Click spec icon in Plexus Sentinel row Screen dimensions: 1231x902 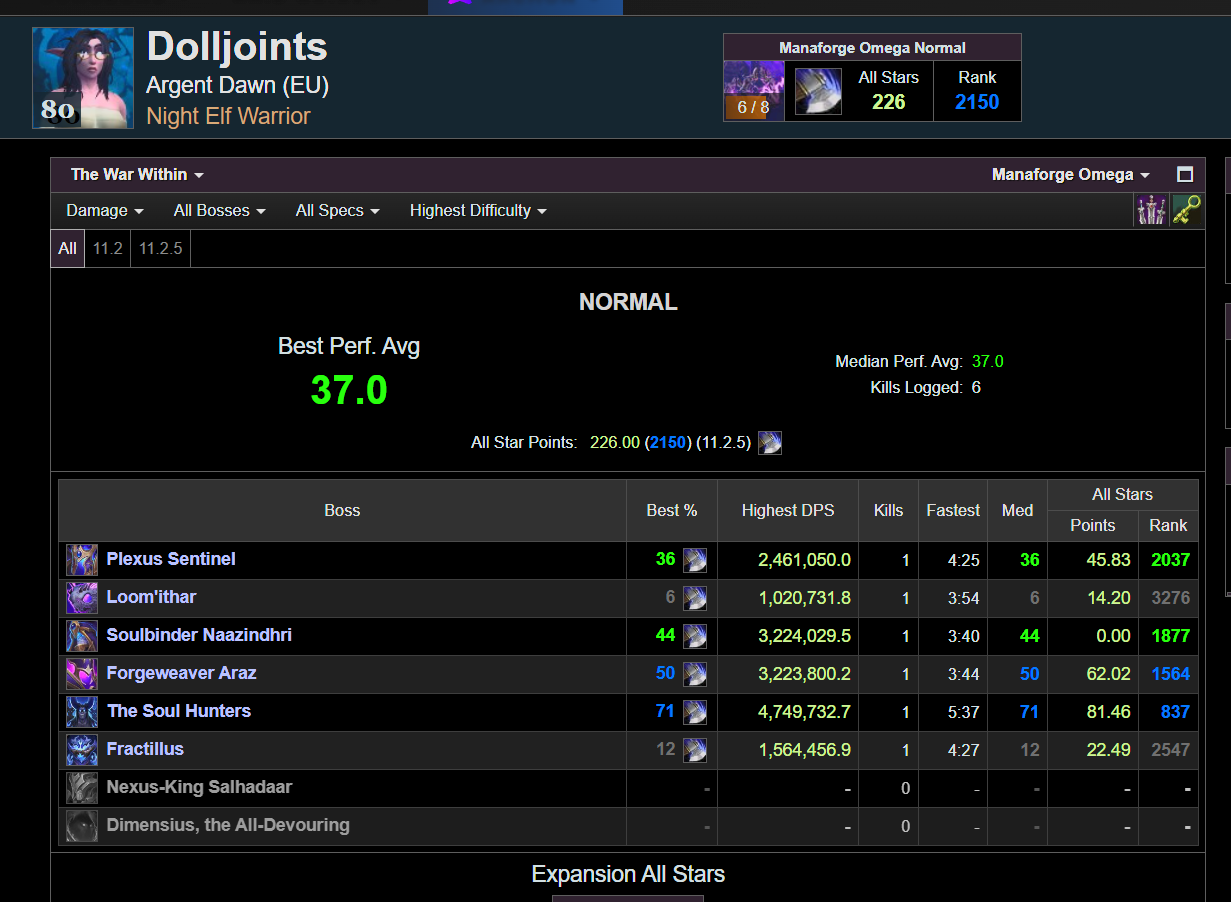695,560
